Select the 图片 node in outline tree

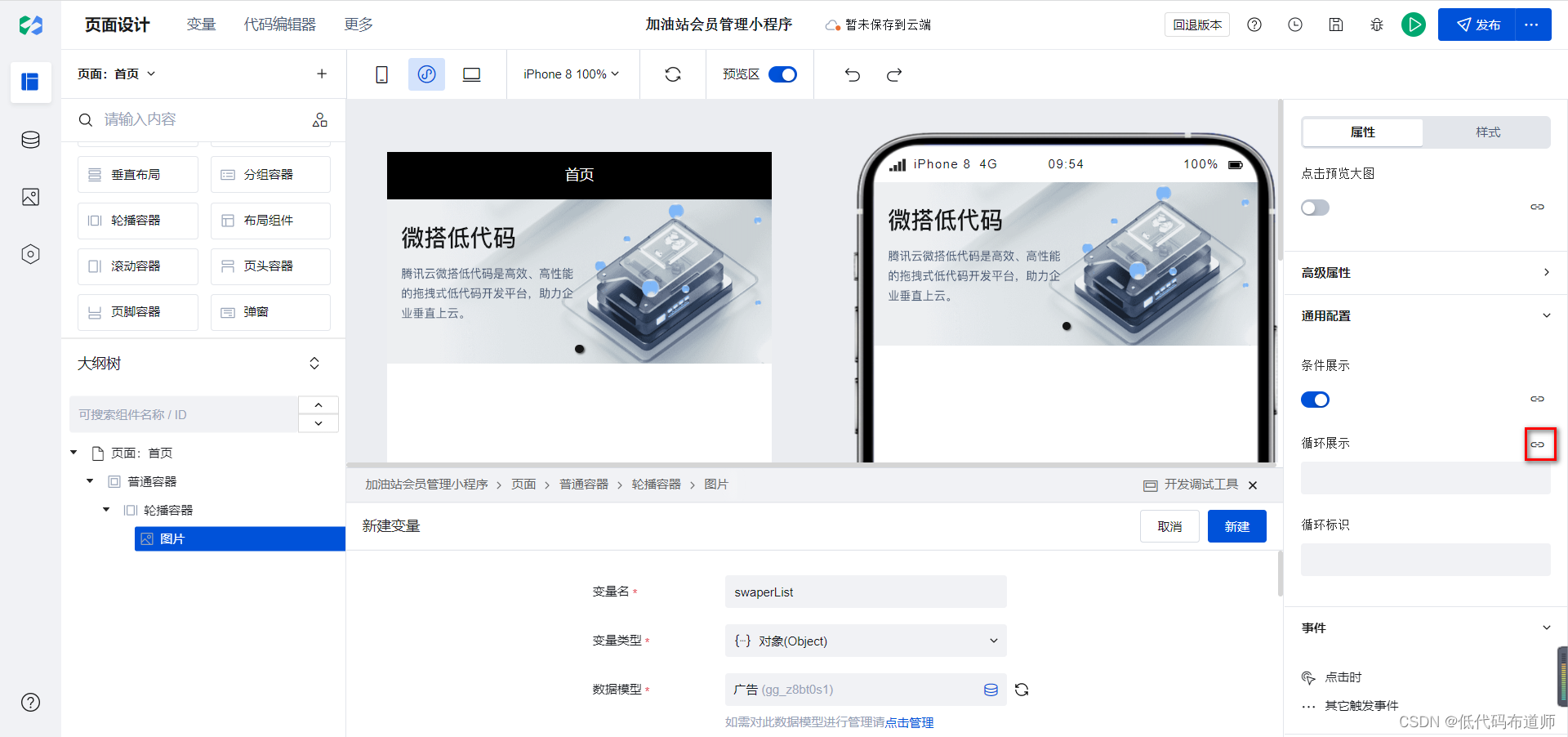[x=240, y=538]
